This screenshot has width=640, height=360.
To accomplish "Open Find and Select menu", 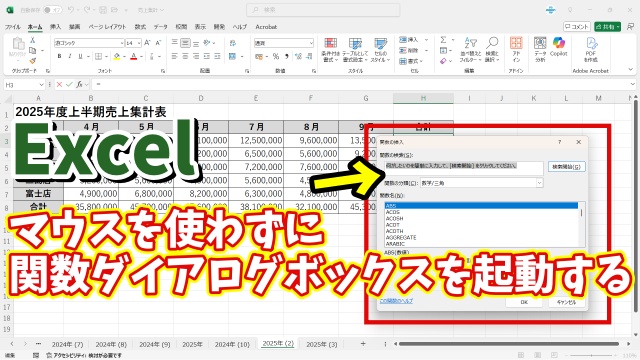I will (x=492, y=50).
